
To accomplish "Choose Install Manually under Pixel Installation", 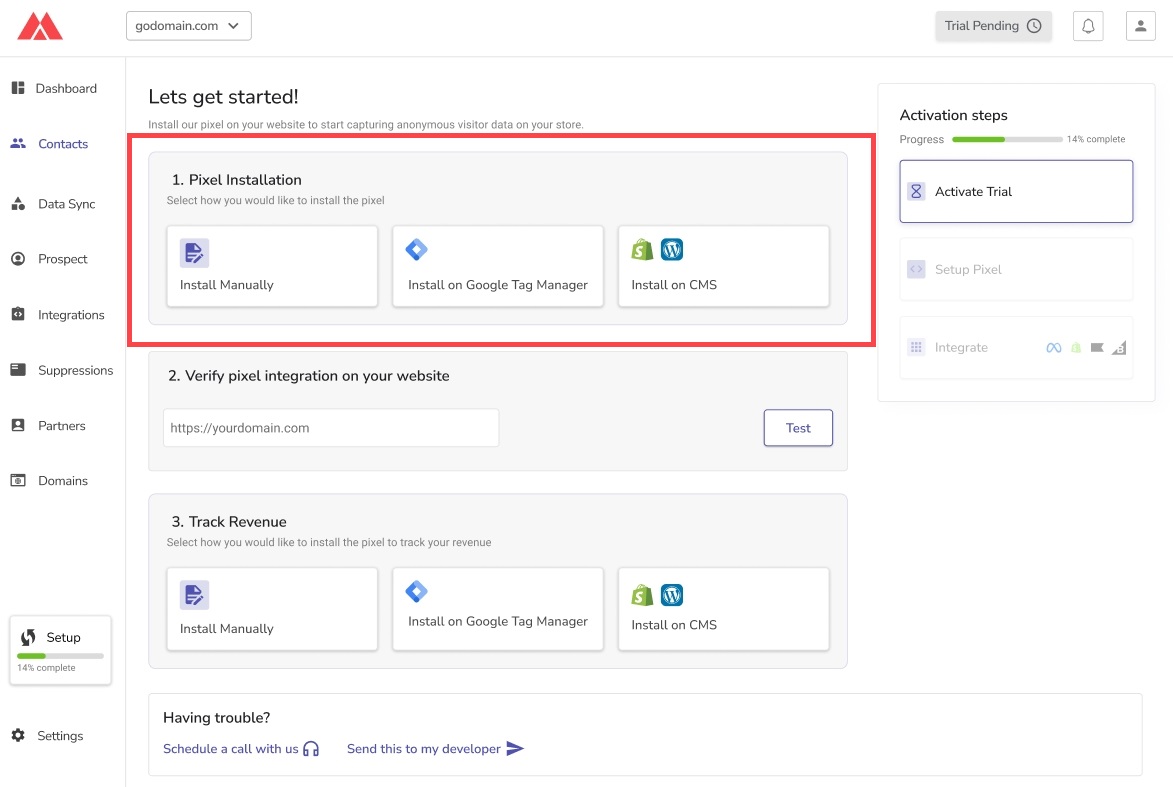I will [x=272, y=266].
